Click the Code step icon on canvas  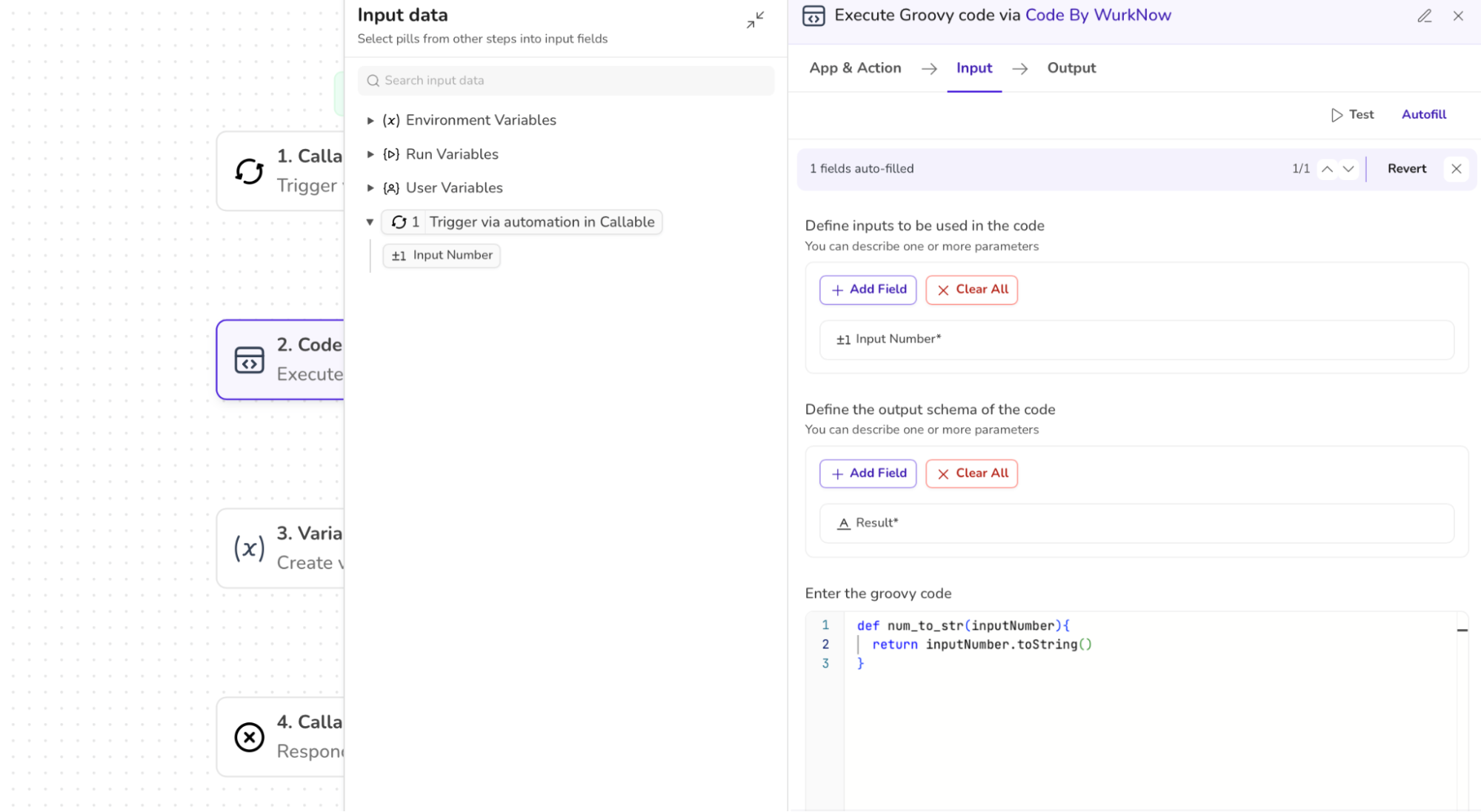tap(249, 360)
